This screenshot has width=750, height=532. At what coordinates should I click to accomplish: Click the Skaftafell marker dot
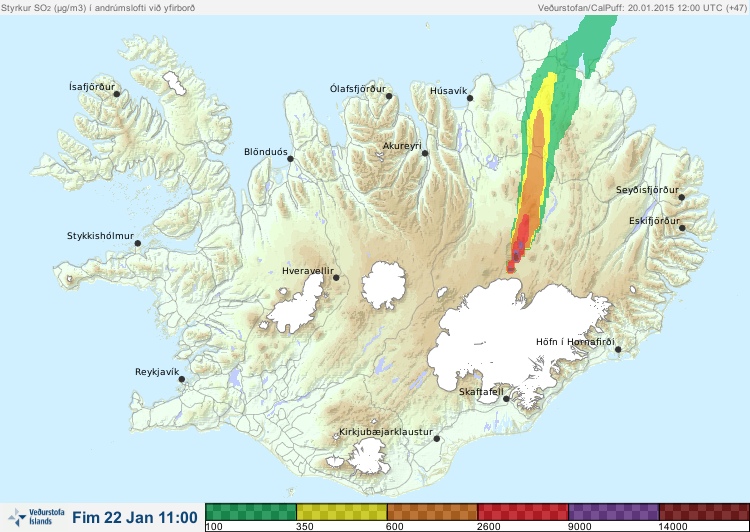[x=506, y=399]
